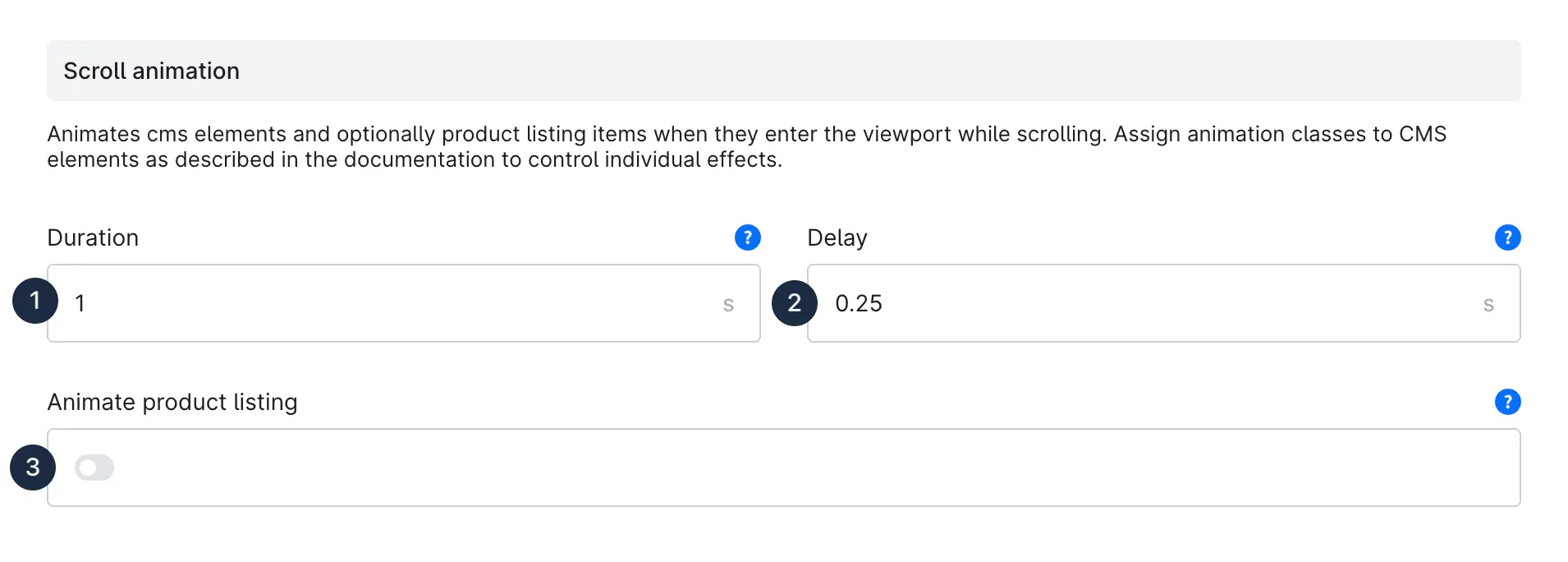Click the Scroll animation section header

(152, 71)
